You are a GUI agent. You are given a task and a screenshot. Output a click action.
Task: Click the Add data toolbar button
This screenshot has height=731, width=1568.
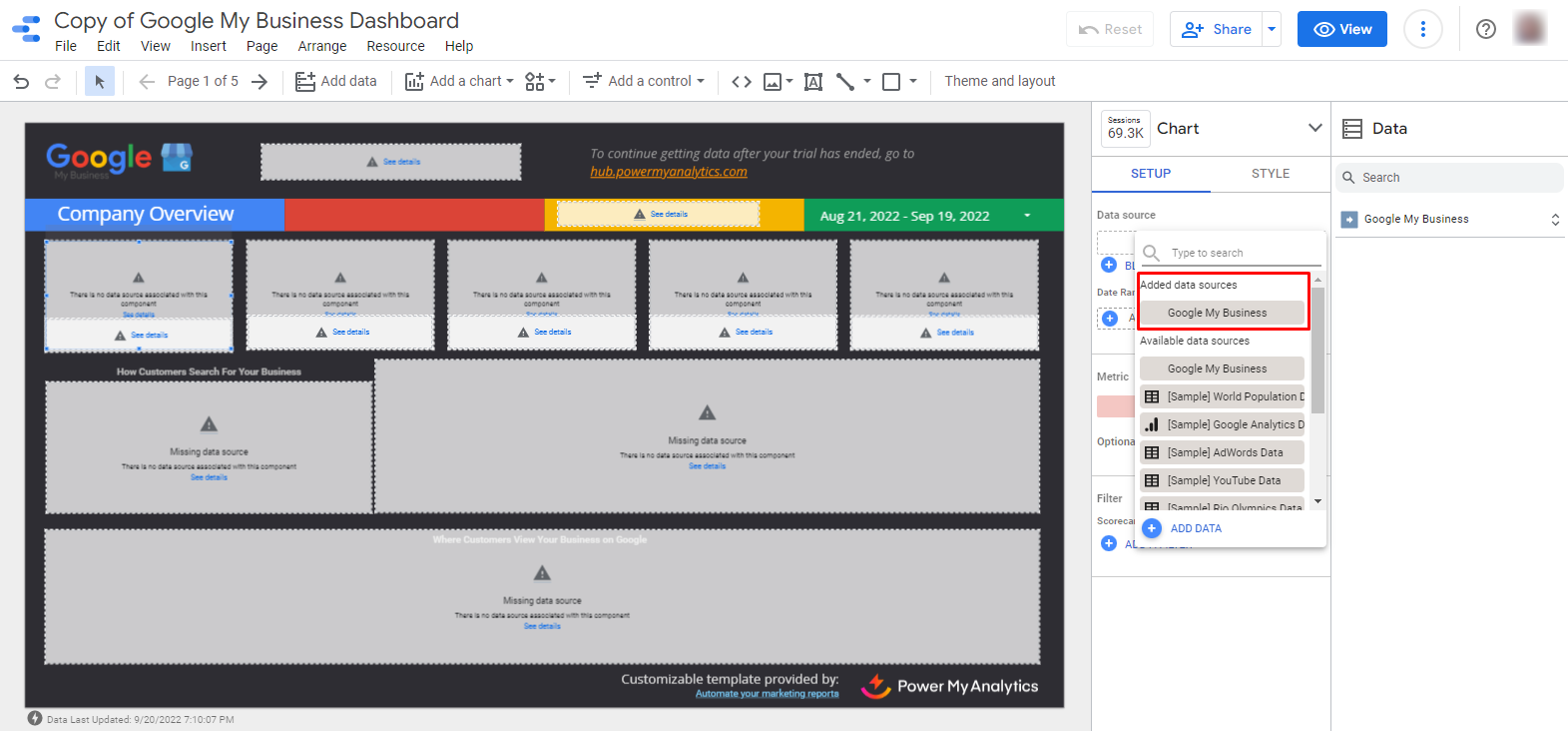(336, 82)
